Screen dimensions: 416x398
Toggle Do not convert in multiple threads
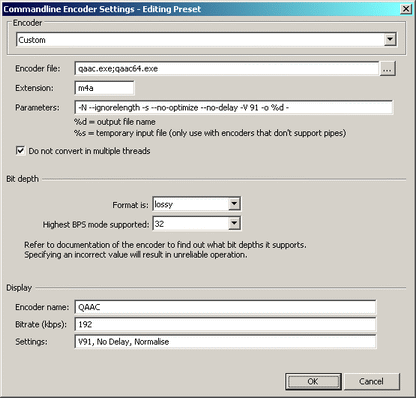click(x=20, y=151)
